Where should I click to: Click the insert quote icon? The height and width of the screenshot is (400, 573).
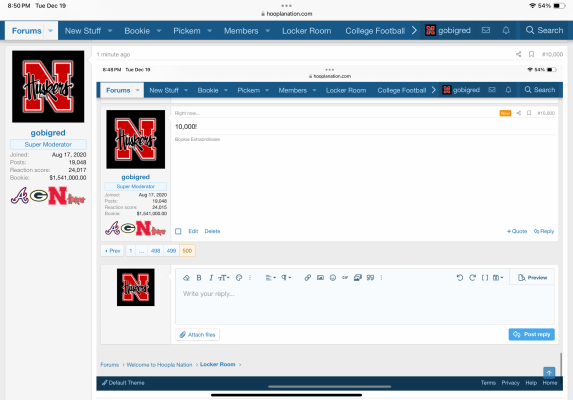[x=370, y=278]
